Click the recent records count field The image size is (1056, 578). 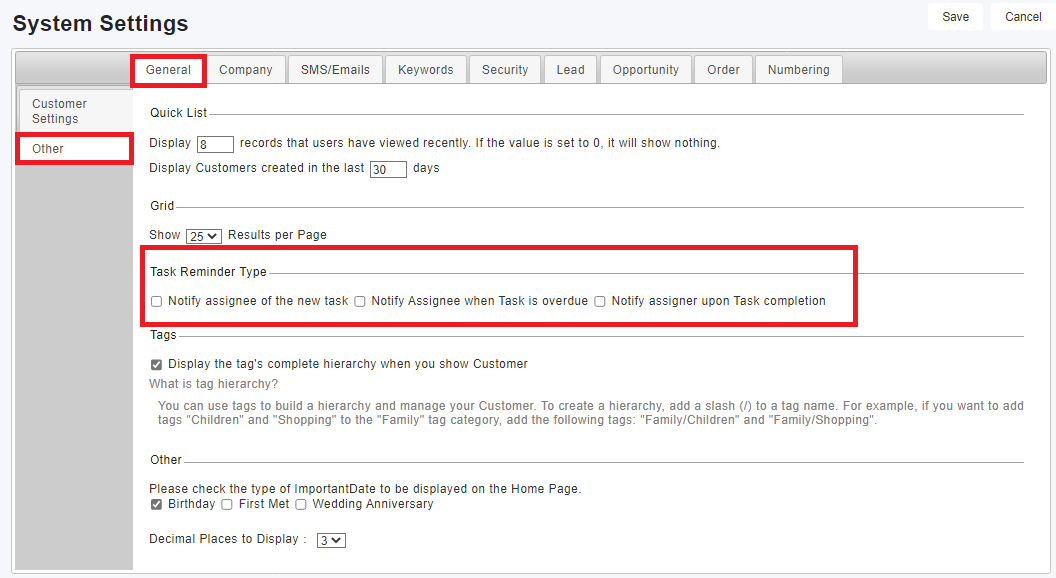[215, 144]
